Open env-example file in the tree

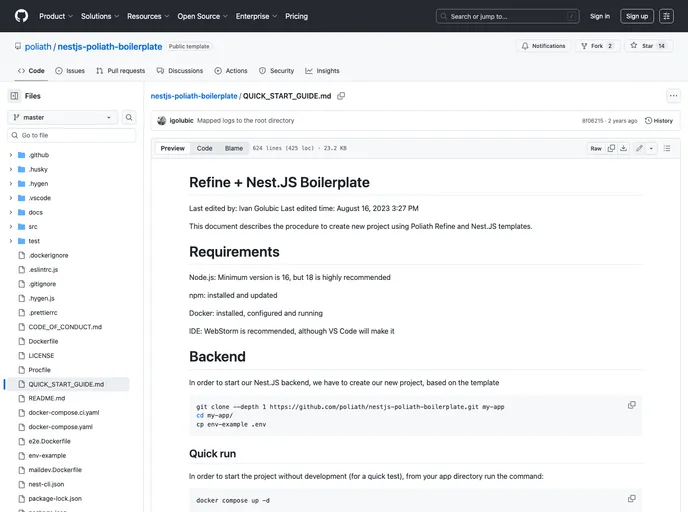(x=47, y=456)
